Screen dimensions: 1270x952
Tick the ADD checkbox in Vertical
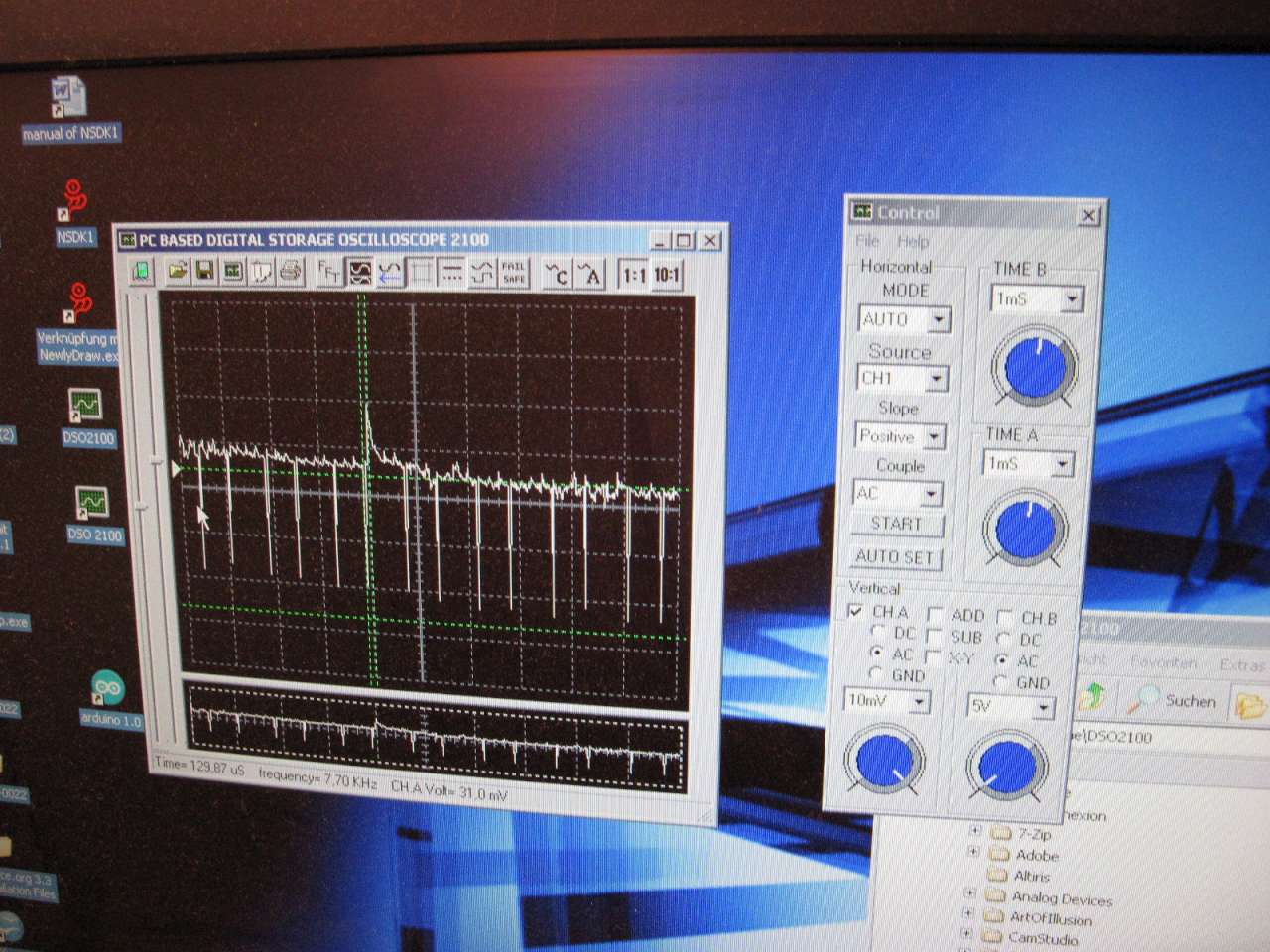point(934,615)
